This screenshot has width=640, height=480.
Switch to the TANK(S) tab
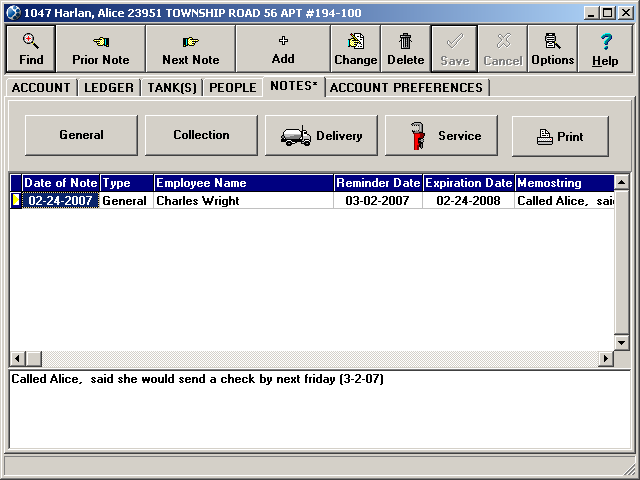174,88
